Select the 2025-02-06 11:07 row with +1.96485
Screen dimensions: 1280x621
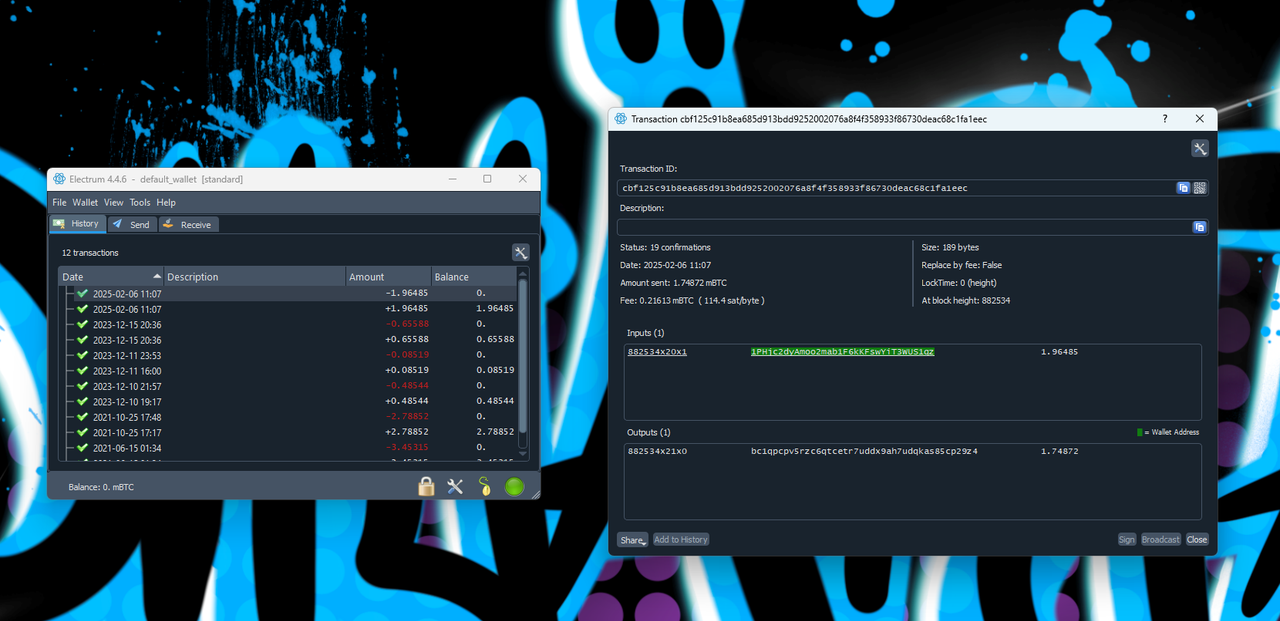pyautogui.click(x=288, y=309)
